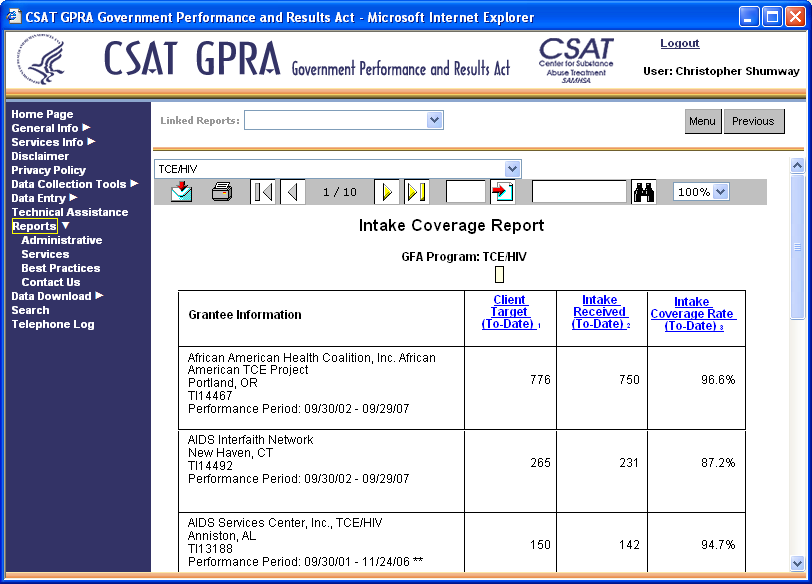Image resolution: width=812 pixels, height=584 pixels.
Task: Open Data Collection Tools sidebar menu
Action: pos(69,184)
